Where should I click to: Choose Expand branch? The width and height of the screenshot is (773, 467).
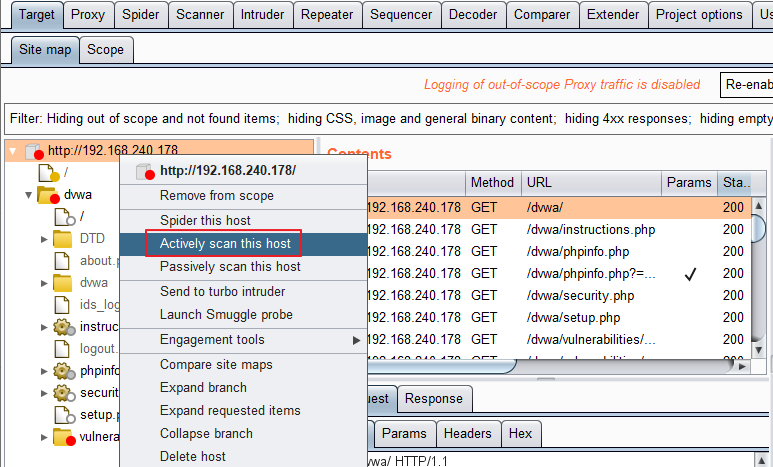(244, 388)
